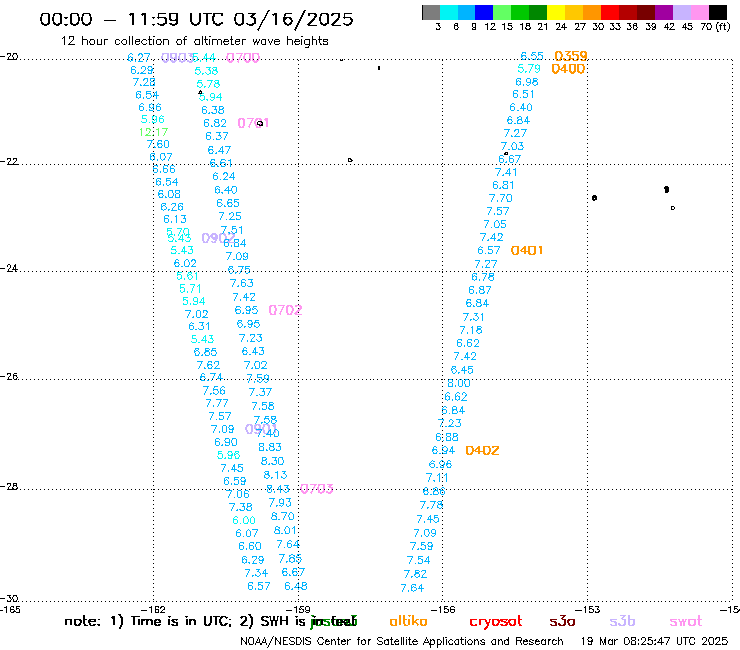The width and height of the screenshot is (740, 650).
Task: Click the title '00:00 – 11:59 UTC 03/16/2025'
Action: pos(196,19)
